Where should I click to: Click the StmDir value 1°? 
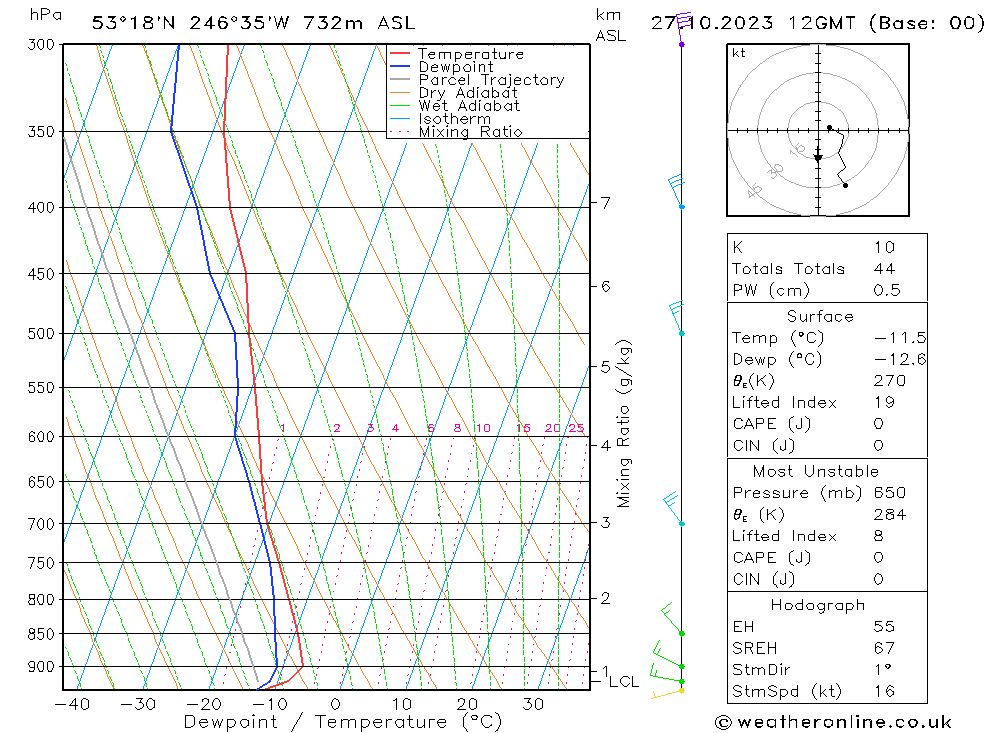(x=883, y=670)
